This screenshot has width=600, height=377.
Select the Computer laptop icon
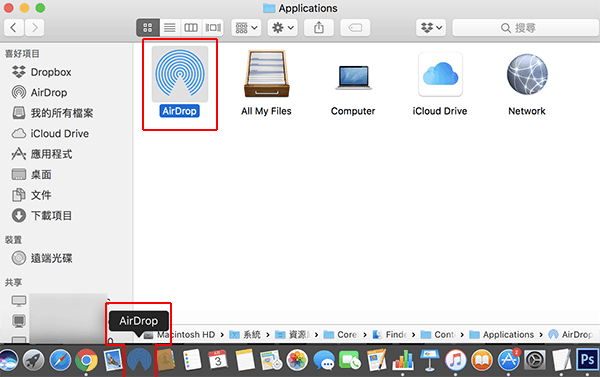click(353, 78)
